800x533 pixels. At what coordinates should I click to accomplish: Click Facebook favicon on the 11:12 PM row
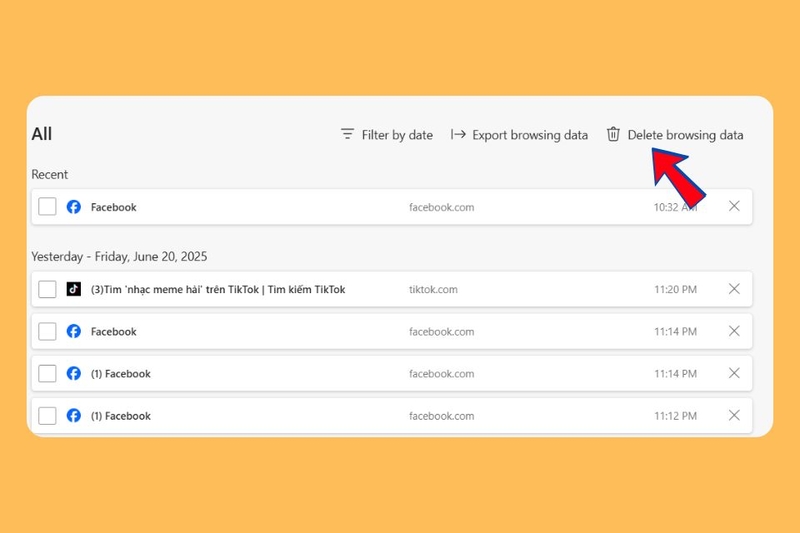73,416
